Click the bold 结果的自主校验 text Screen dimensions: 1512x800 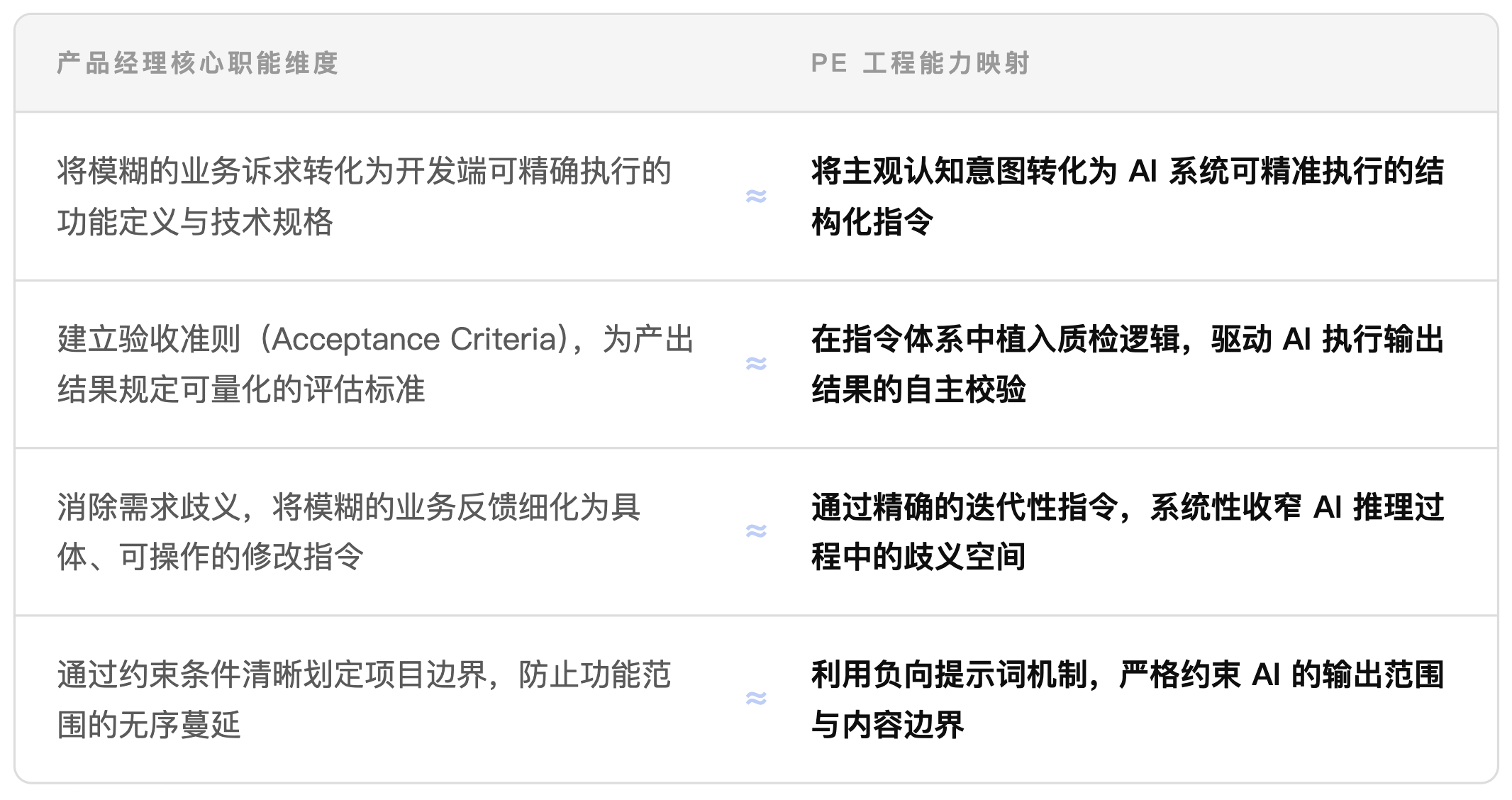click(x=918, y=389)
